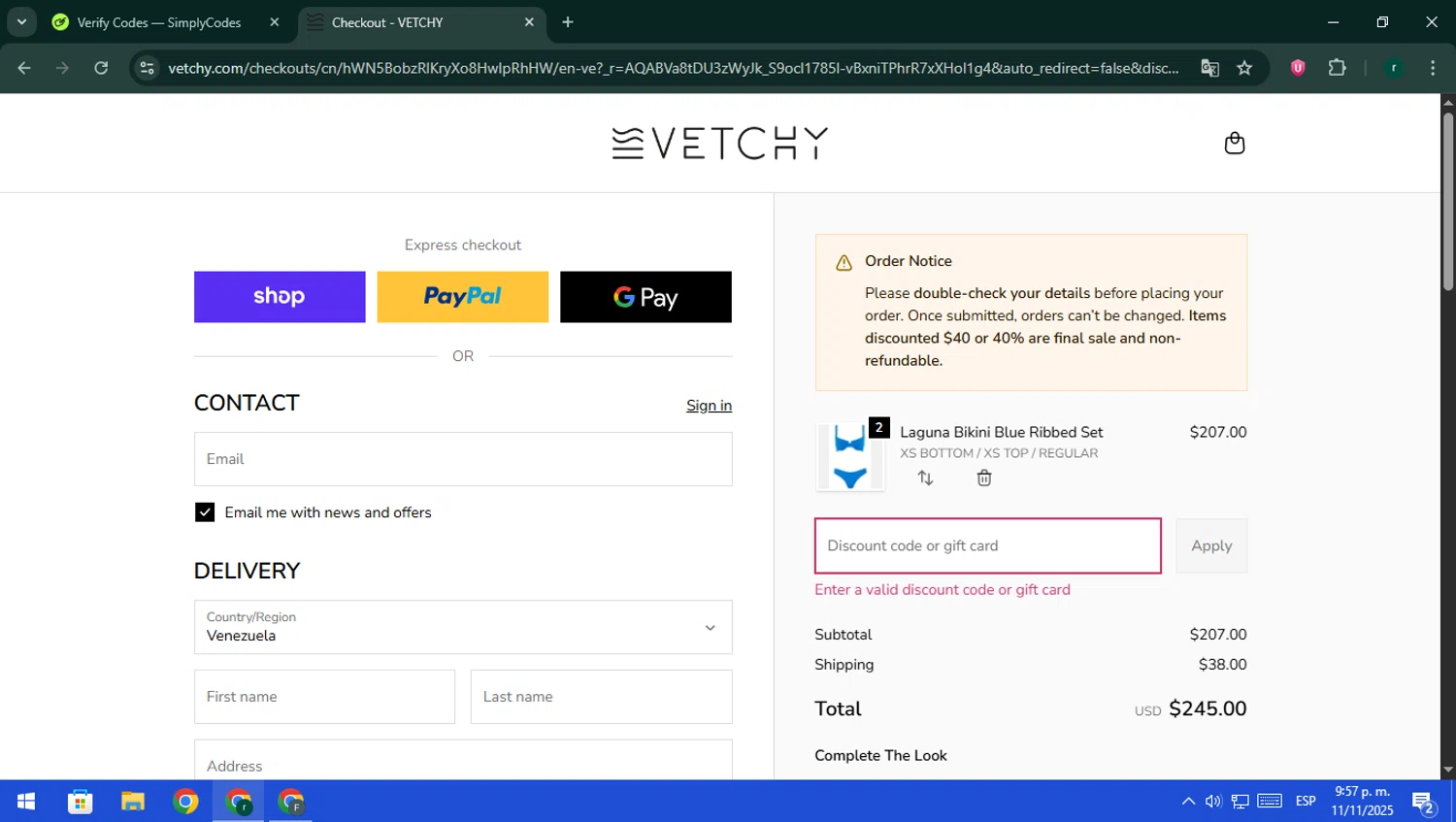Click the $245.00 total amount

1208,708
